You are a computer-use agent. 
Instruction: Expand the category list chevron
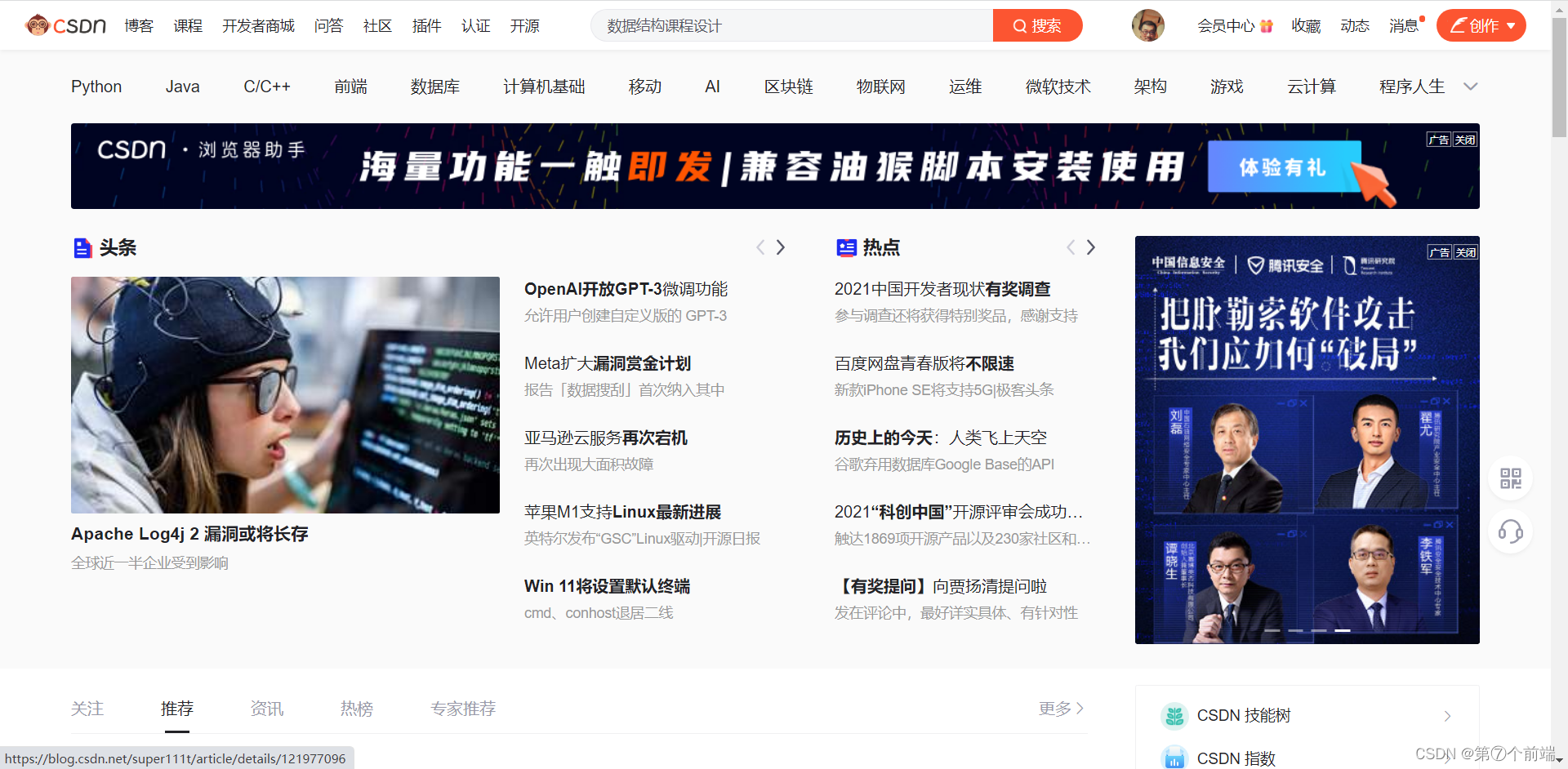point(1471,87)
